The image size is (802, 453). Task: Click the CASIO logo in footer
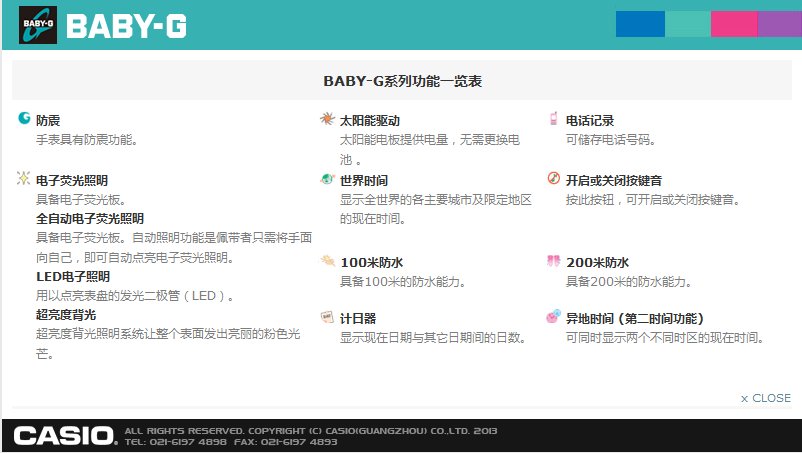[65, 436]
